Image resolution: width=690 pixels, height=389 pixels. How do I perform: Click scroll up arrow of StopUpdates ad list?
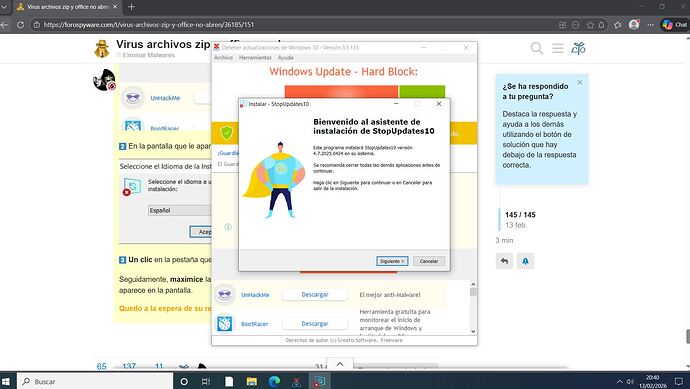coord(473,285)
